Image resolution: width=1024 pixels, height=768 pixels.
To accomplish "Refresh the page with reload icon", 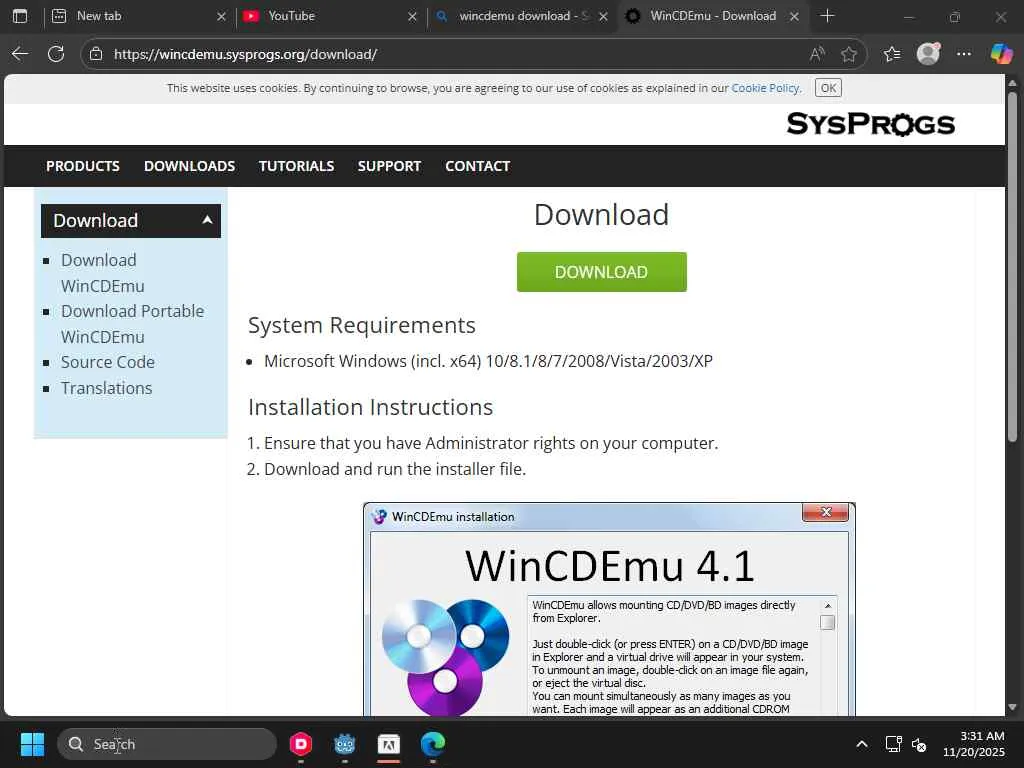I will point(56,54).
